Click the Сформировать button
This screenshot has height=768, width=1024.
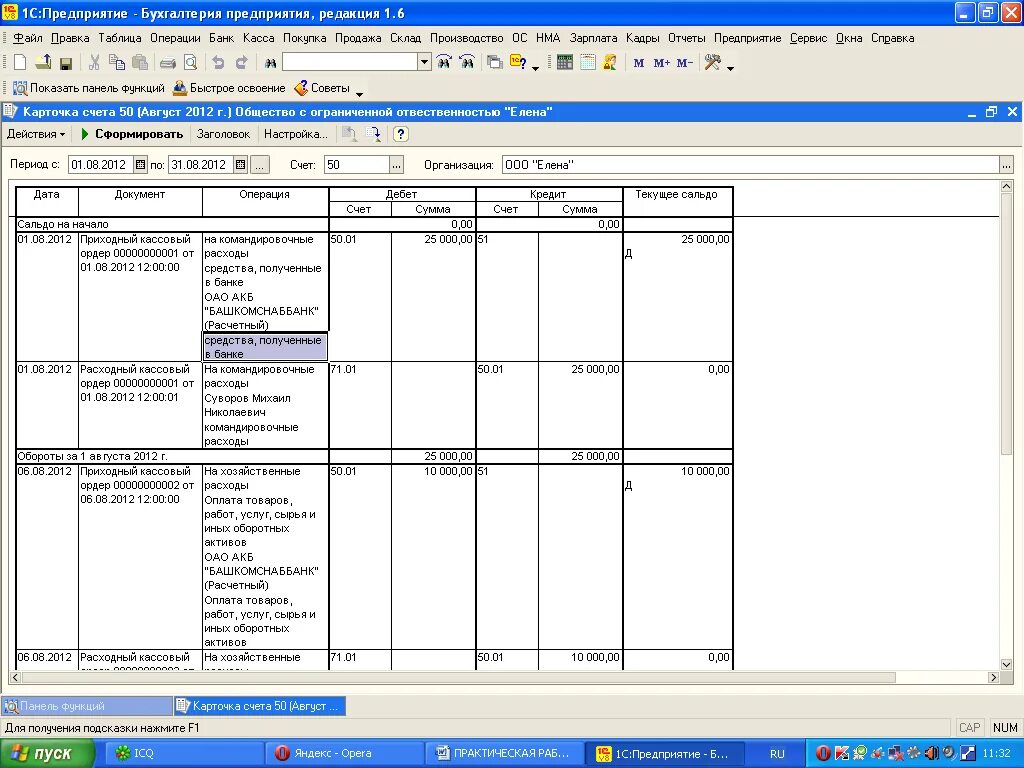click(131, 134)
